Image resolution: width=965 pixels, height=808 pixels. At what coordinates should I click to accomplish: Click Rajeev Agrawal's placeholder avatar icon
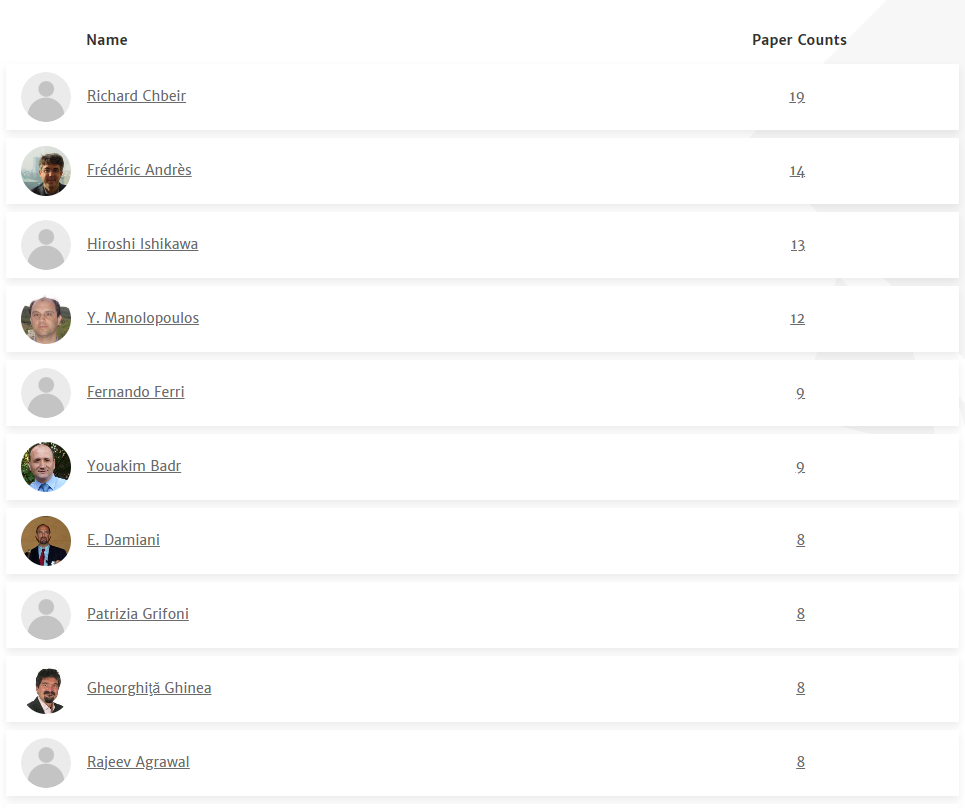tap(46, 763)
